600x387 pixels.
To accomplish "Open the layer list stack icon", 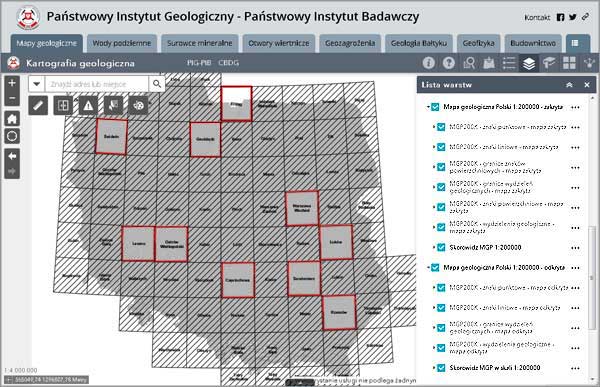I will (x=529, y=63).
